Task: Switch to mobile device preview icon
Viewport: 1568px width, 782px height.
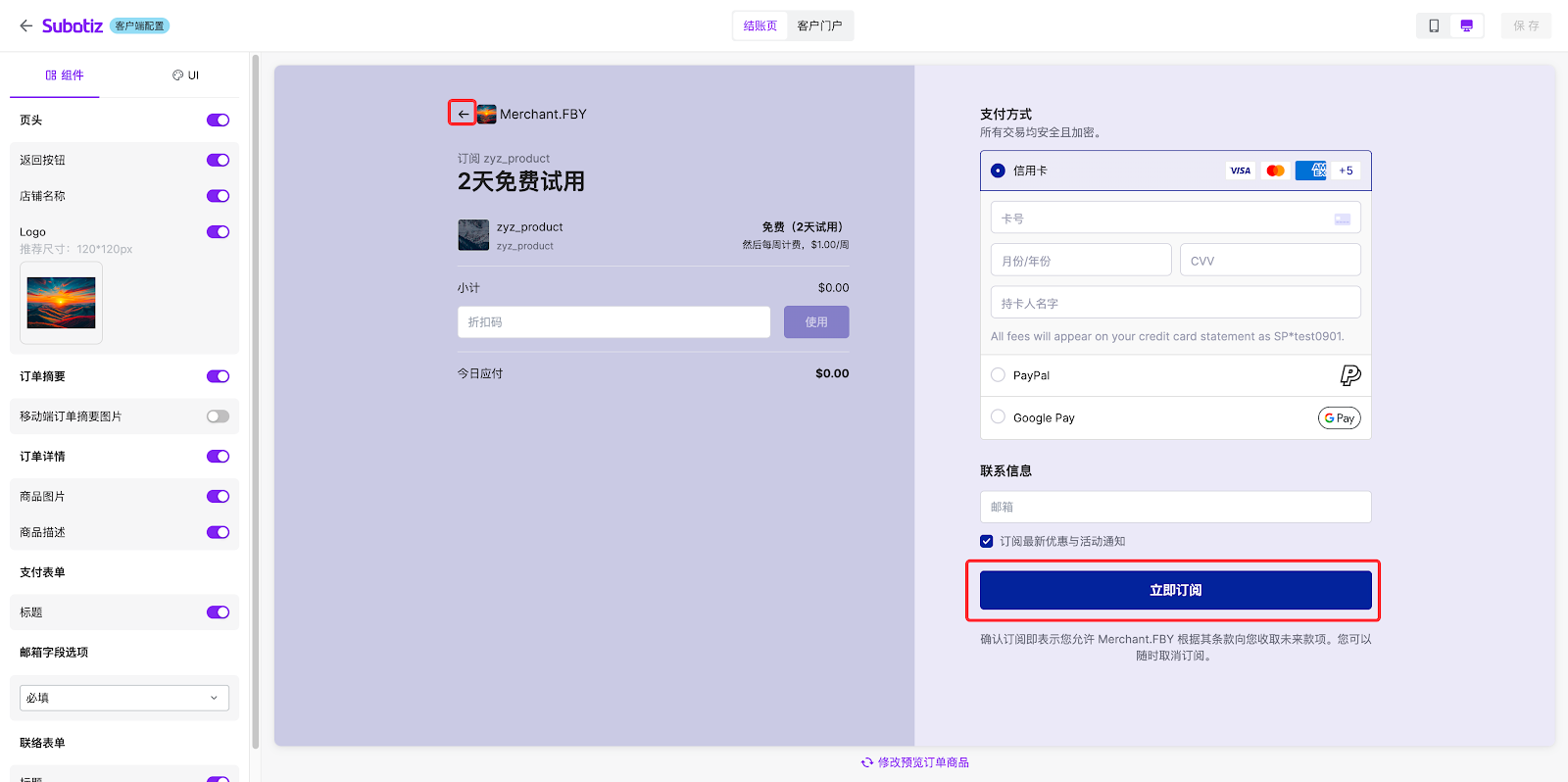Action: [x=1434, y=25]
